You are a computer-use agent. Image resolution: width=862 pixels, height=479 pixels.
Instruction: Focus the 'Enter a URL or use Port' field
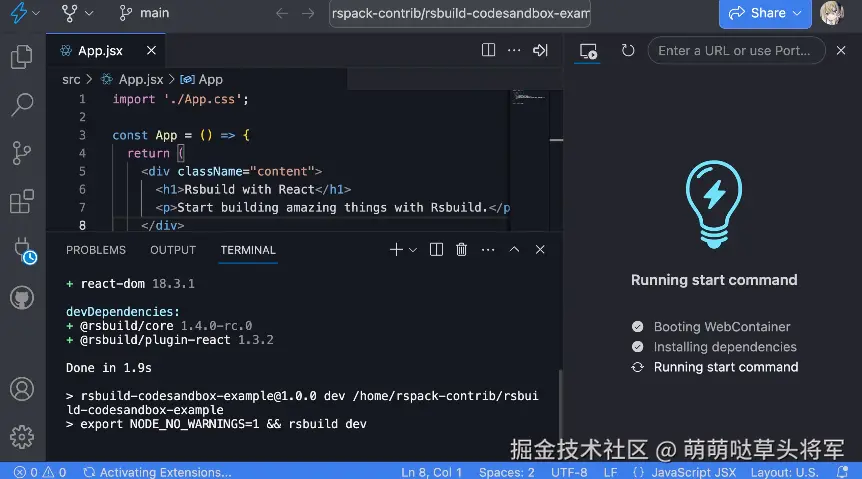click(x=737, y=51)
